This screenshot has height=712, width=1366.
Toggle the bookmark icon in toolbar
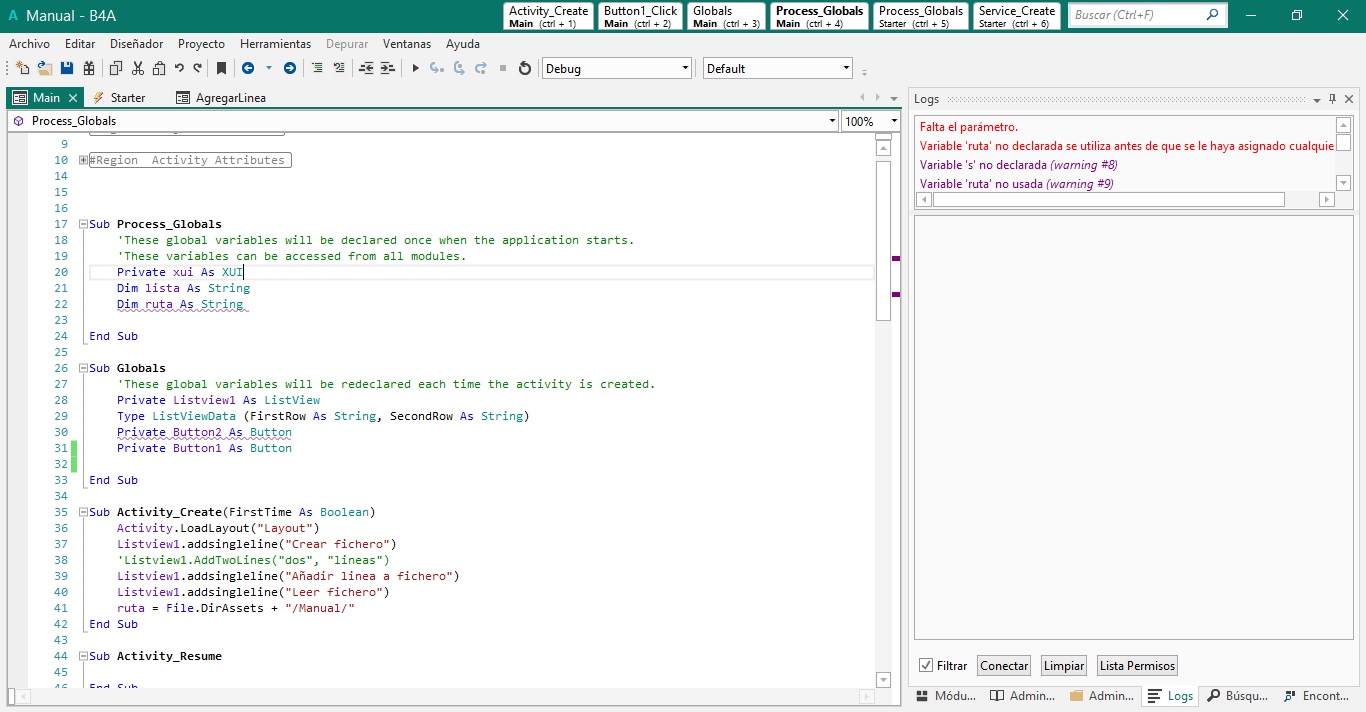pyautogui.click(x=221, y=69)
